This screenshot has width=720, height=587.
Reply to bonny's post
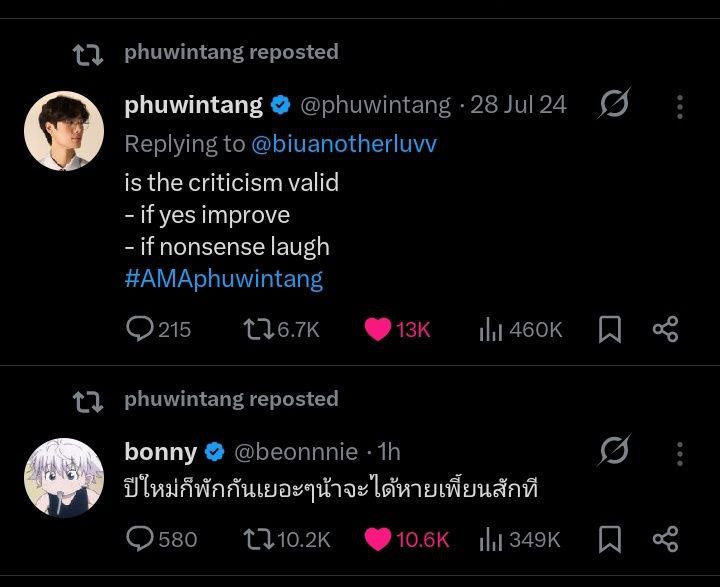(141, 539)
